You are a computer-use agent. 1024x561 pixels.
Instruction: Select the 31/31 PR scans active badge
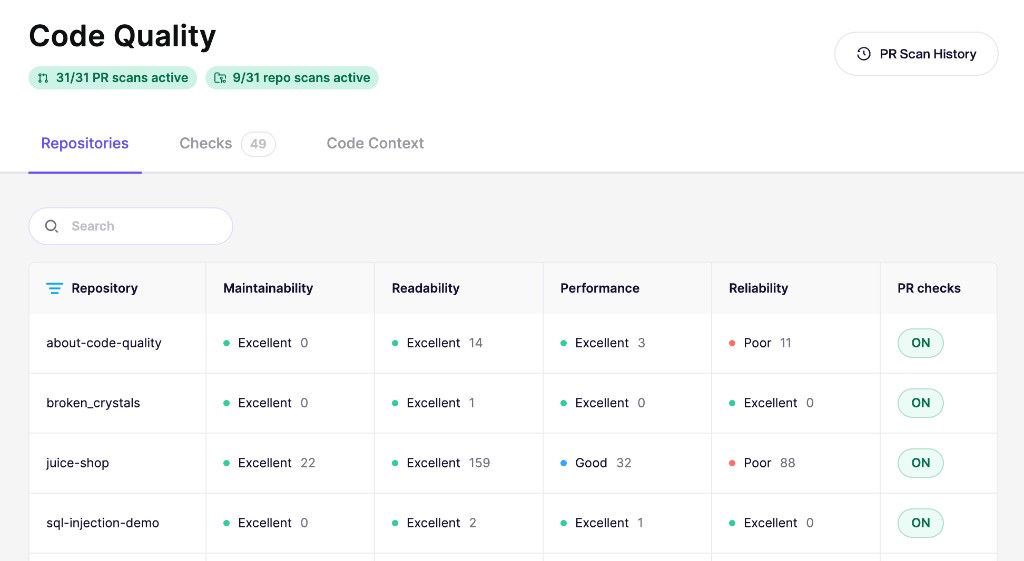click(x=112, y=78)
